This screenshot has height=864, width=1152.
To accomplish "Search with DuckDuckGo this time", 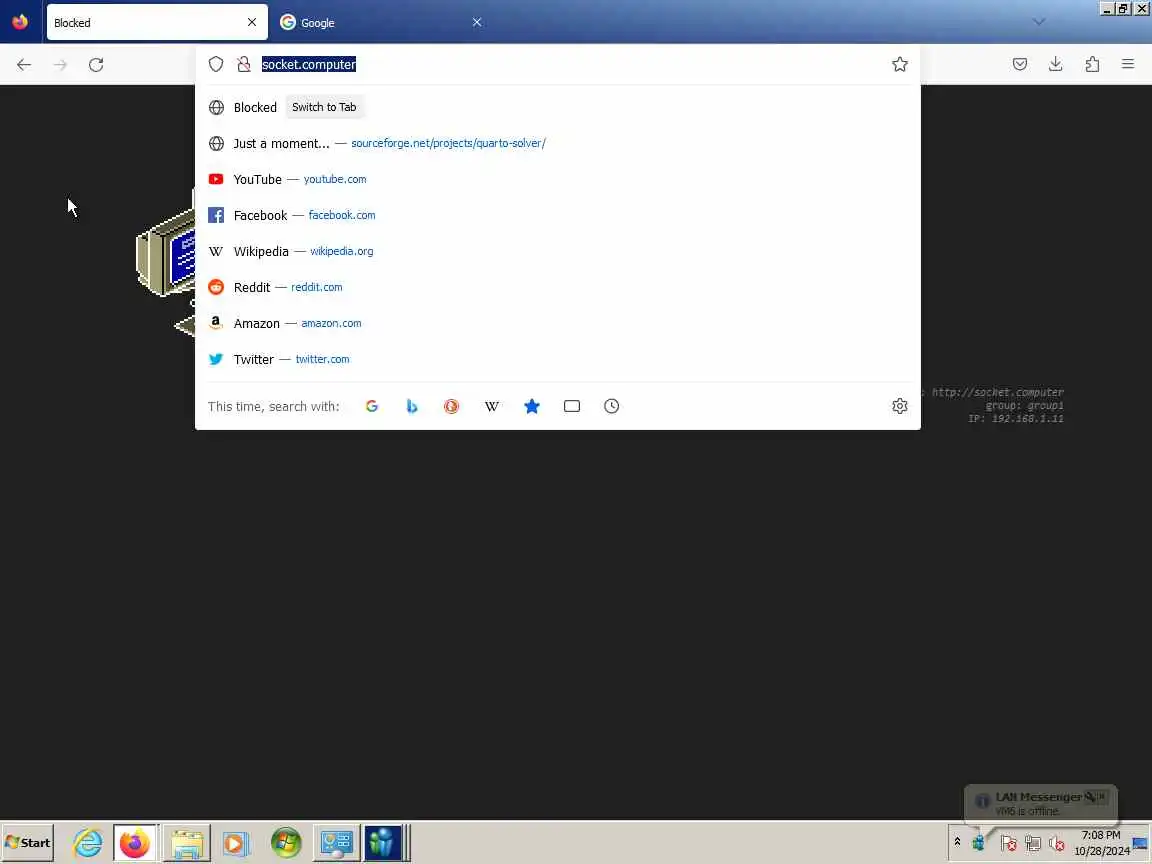I will pyautogui.click(x=451, y=406).
